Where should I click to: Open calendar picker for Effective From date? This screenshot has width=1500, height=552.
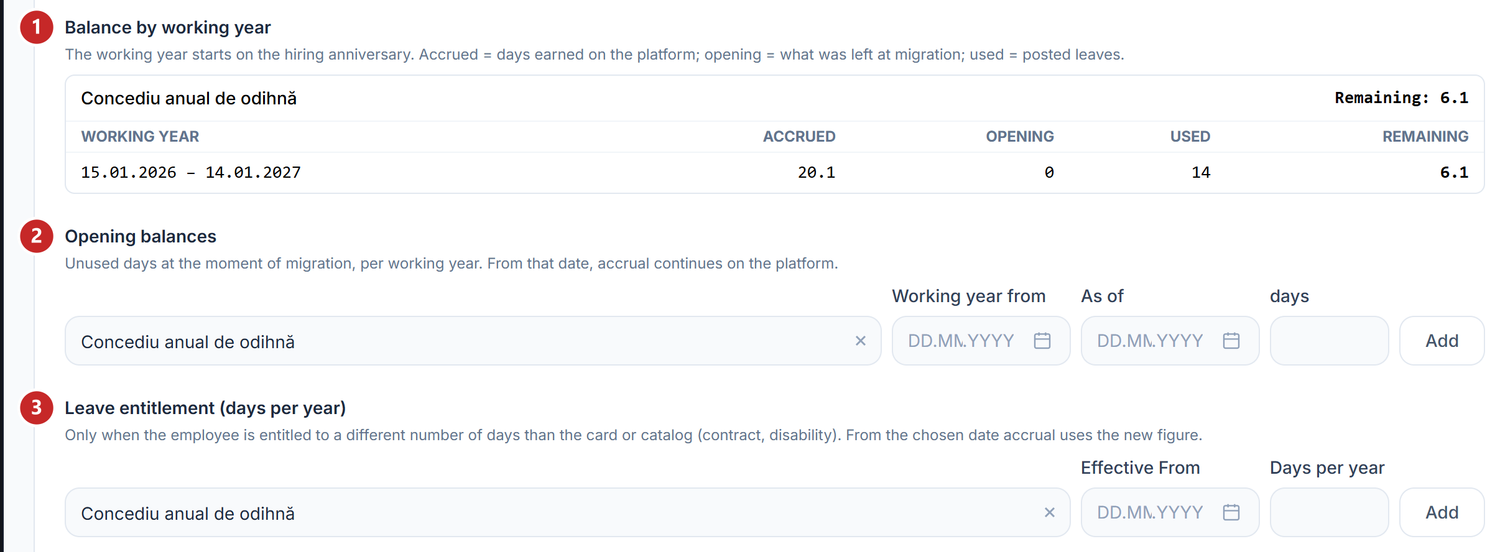(x=1231, y=512)
